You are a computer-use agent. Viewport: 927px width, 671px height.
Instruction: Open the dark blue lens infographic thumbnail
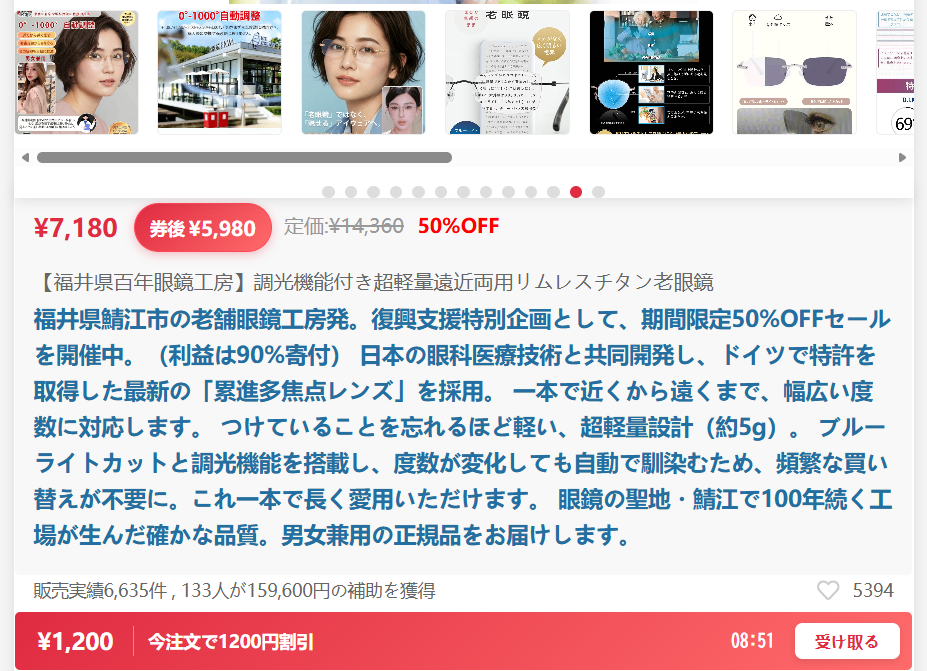click(651, 72)
